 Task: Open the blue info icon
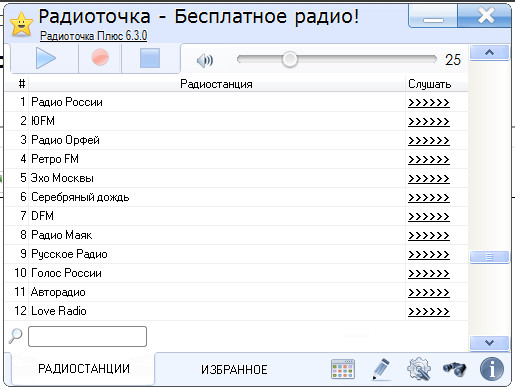click(492, 369)
